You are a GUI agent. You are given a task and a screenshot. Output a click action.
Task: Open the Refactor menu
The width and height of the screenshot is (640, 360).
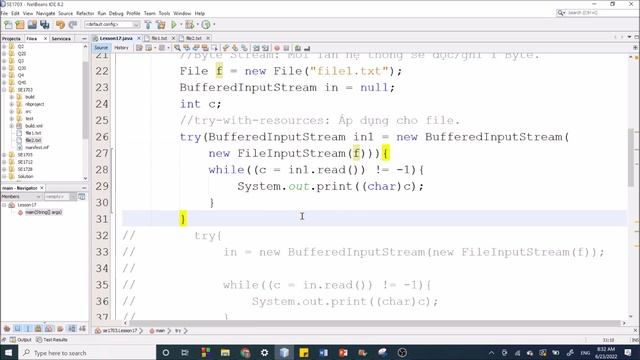(x=85, y=13)
